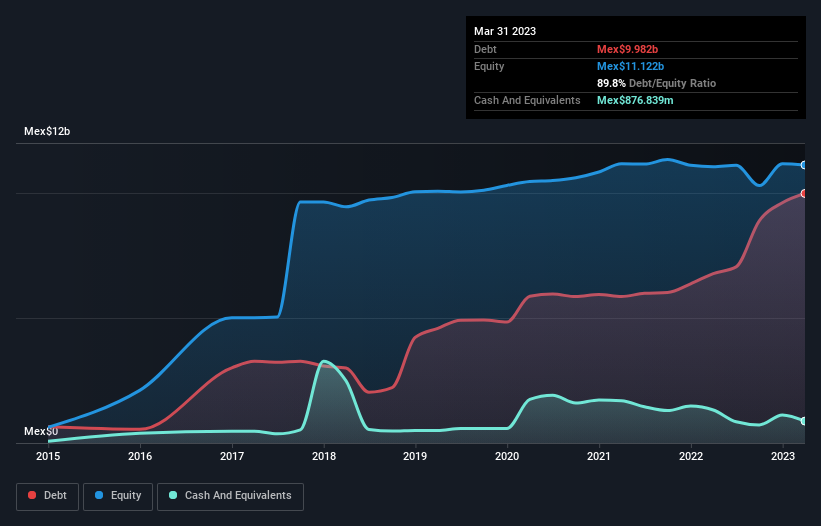Click the 2021 x-axis label
Image resolution: width=821 pixels, height=526 pixels.
[x=599, y=456]
